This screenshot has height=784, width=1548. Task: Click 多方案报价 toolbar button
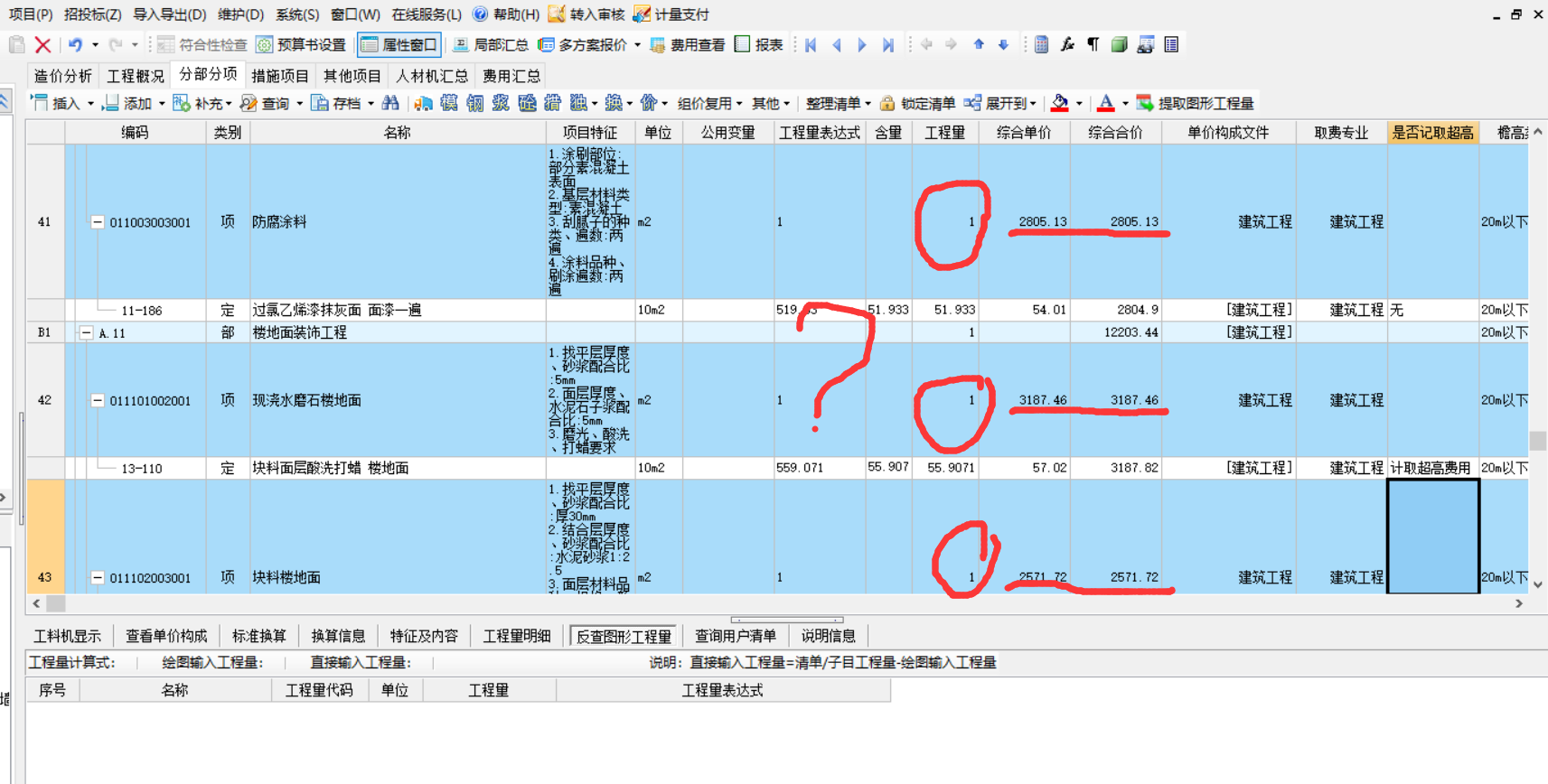tap(583, 44)
